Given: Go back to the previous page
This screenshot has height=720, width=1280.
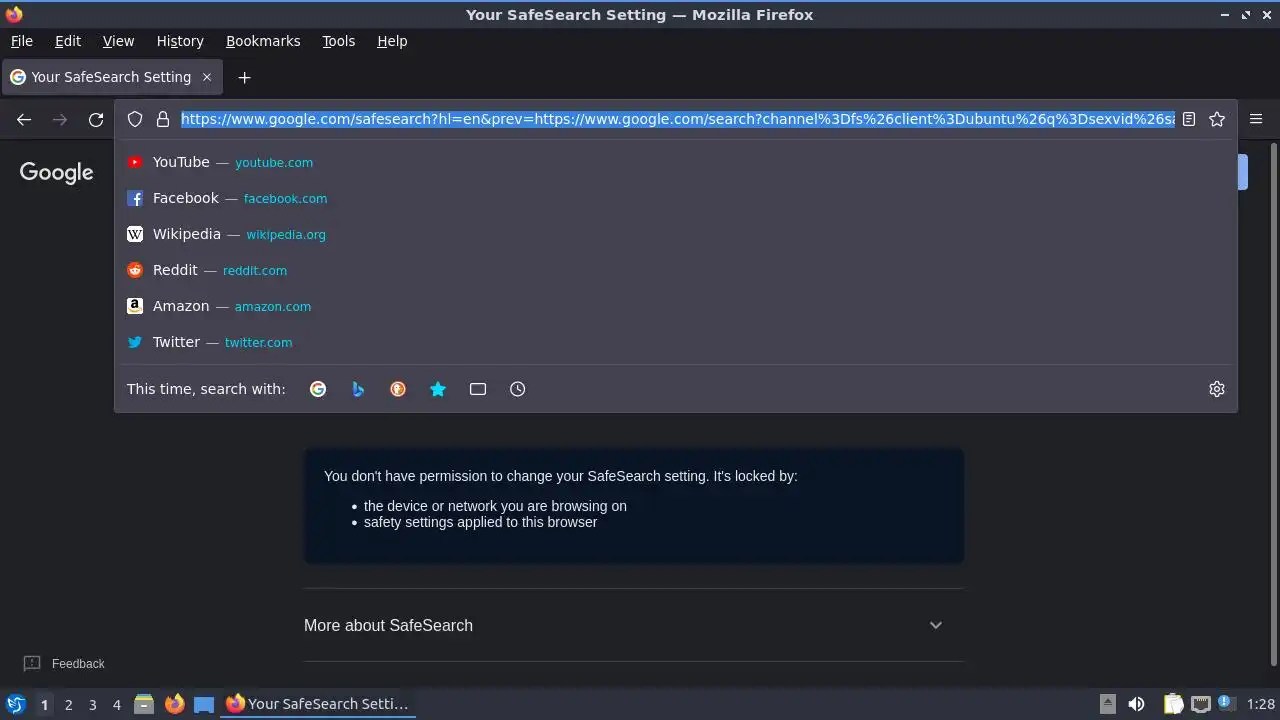Looking at the screenshot, I should [24, 119].
